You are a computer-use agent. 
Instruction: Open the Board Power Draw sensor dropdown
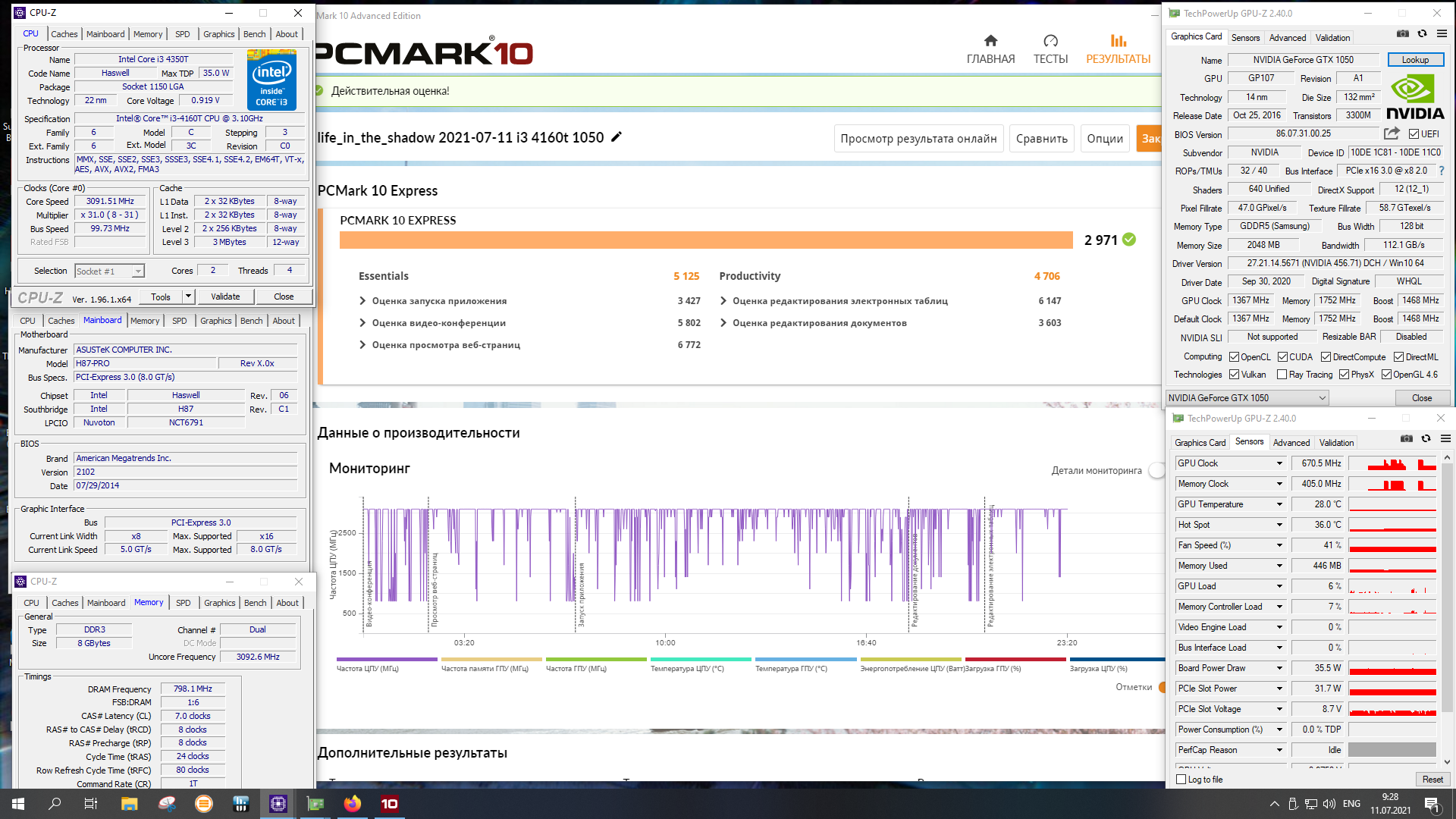pos(1279,668)
